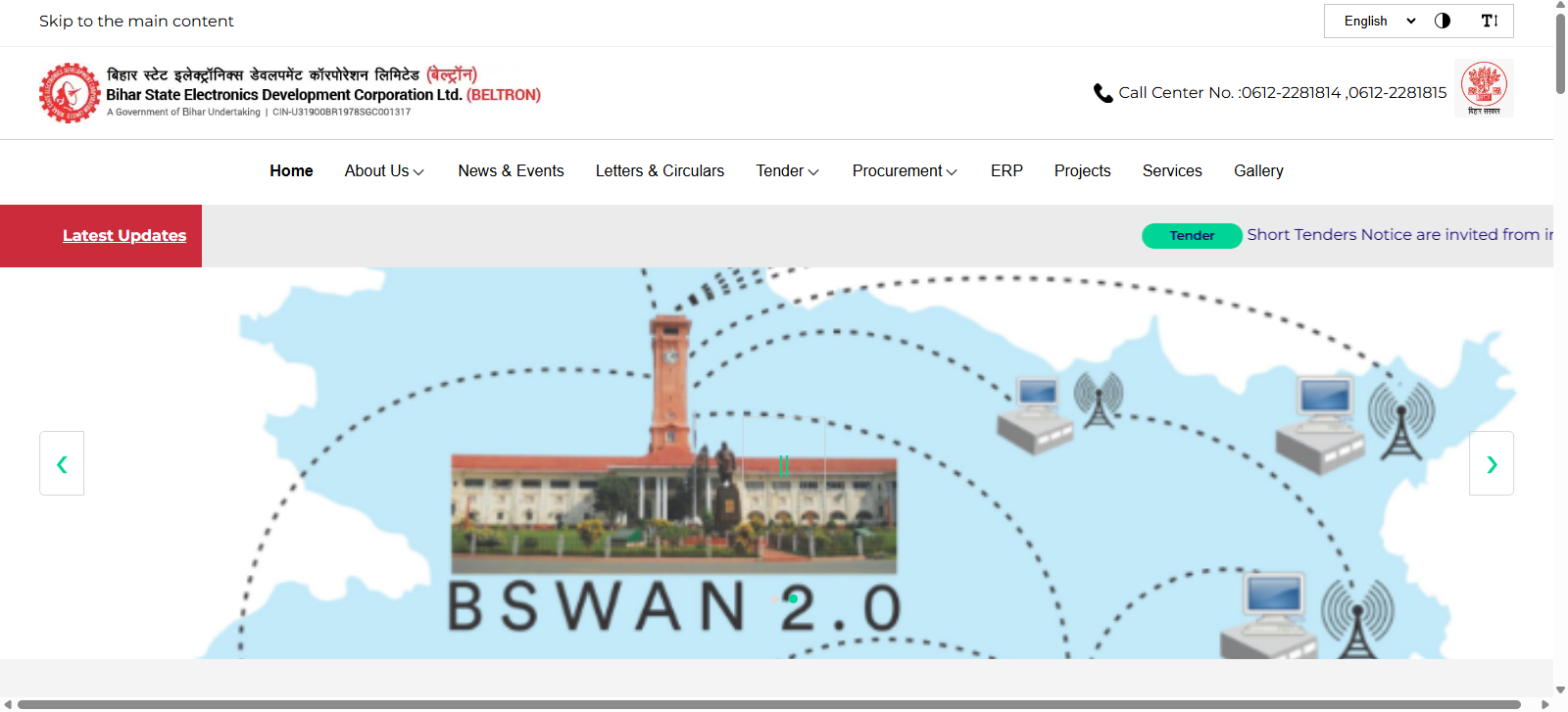
Task: Click the Call Center number text
Action: (1283, 92)
